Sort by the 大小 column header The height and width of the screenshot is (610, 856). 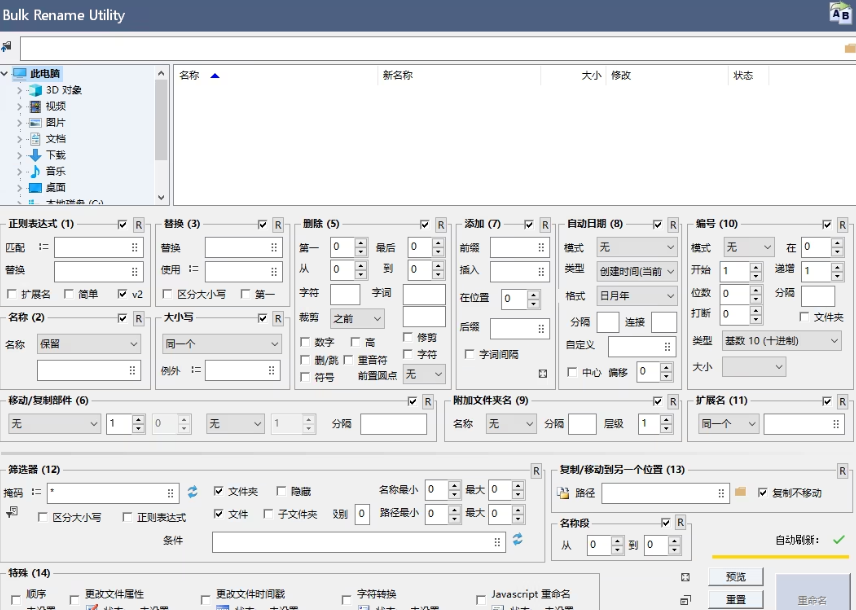coord(591,75)
